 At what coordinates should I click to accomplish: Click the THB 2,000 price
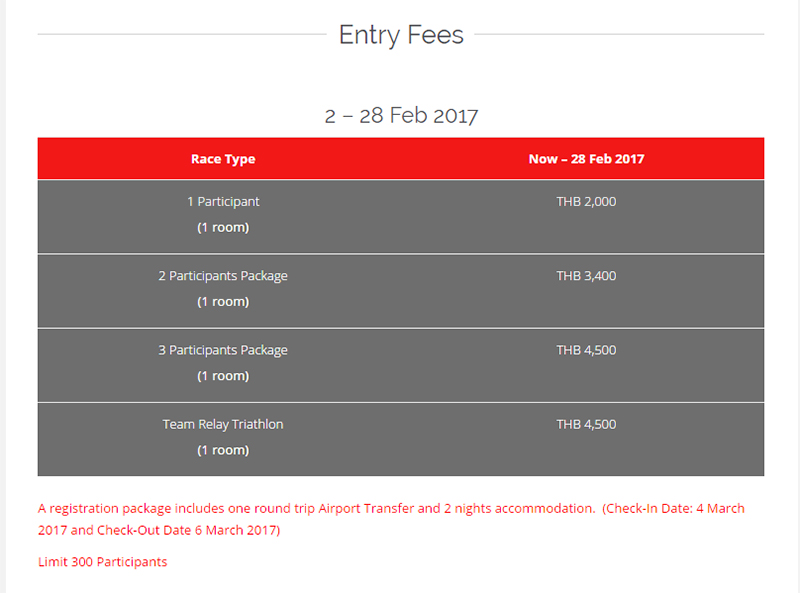click(586, 202)
